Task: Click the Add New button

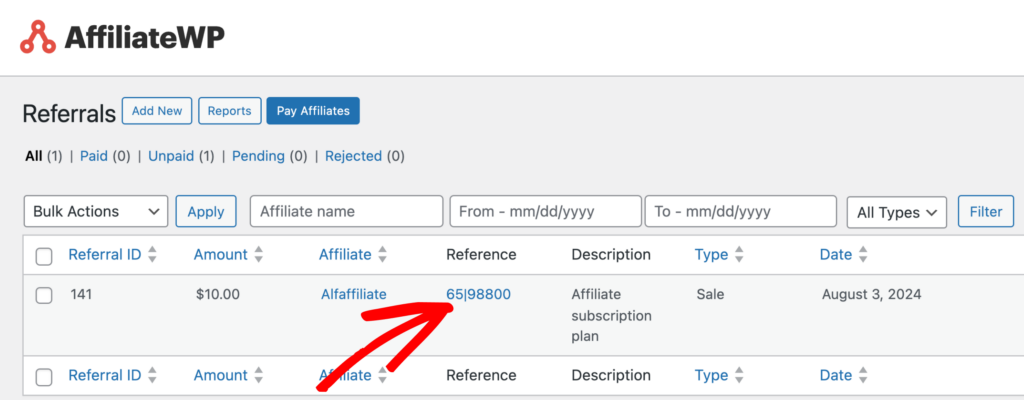Action: [x=157, y=111]
